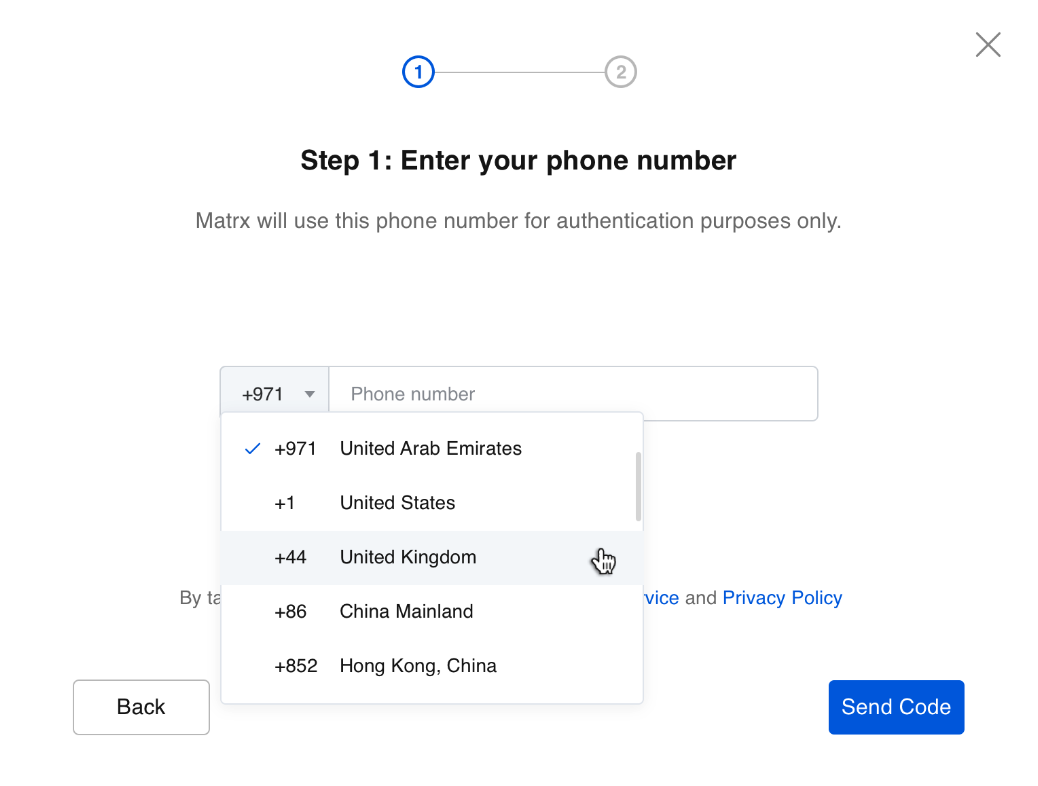Click the "Step 1: Enter your phone number" heading
Screen dimensions: 1038x786
[x=518, y=160]
